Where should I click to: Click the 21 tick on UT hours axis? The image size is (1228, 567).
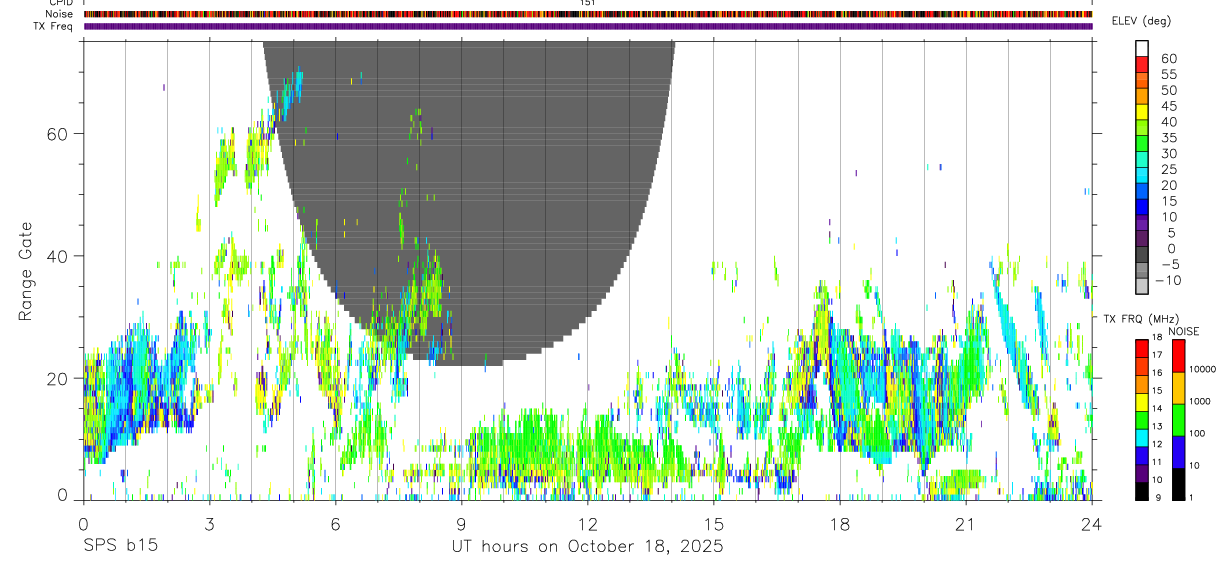[x=966, y=523]
